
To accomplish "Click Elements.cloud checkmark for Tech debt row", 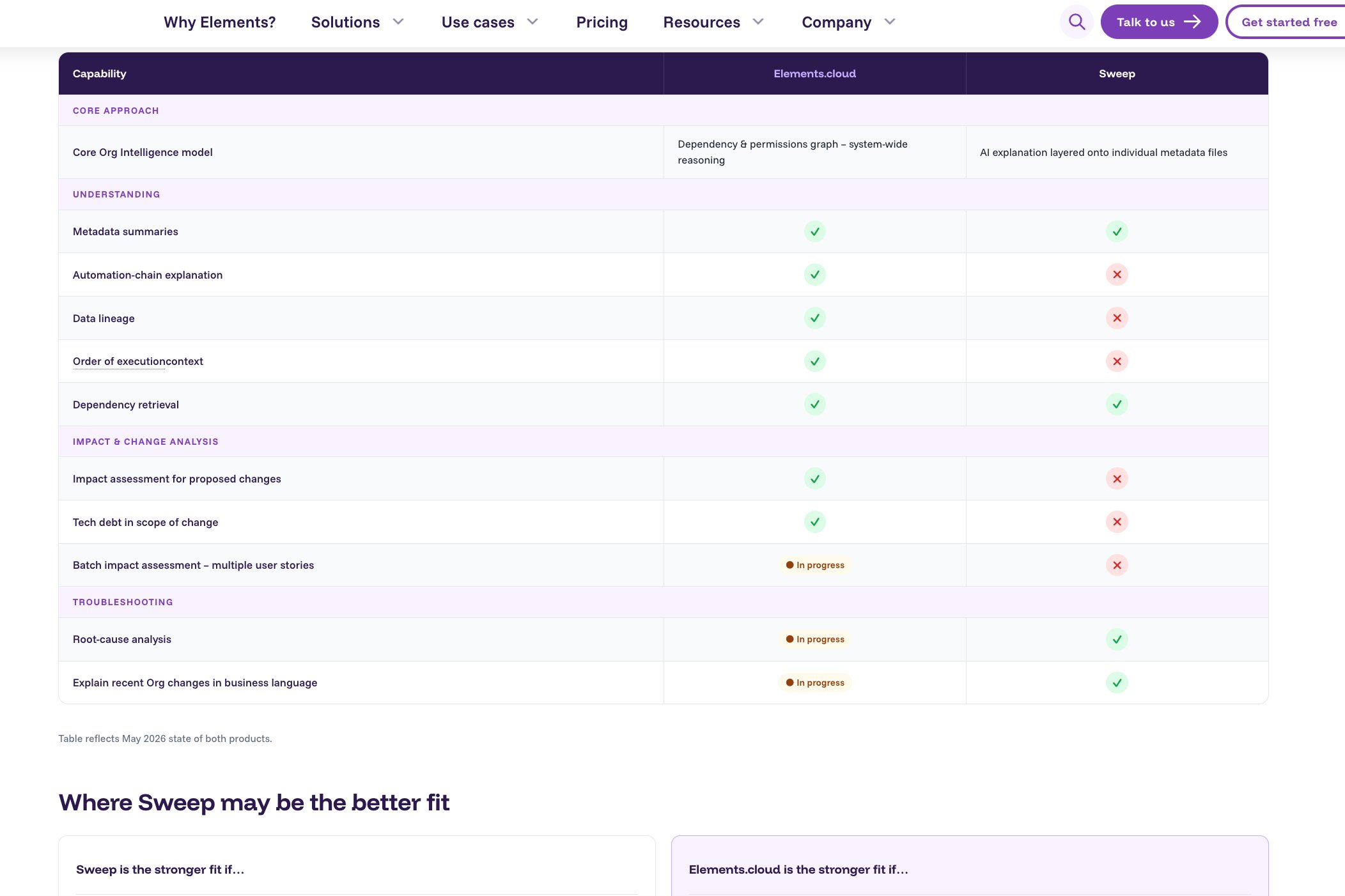I will [x=814, y=522].
